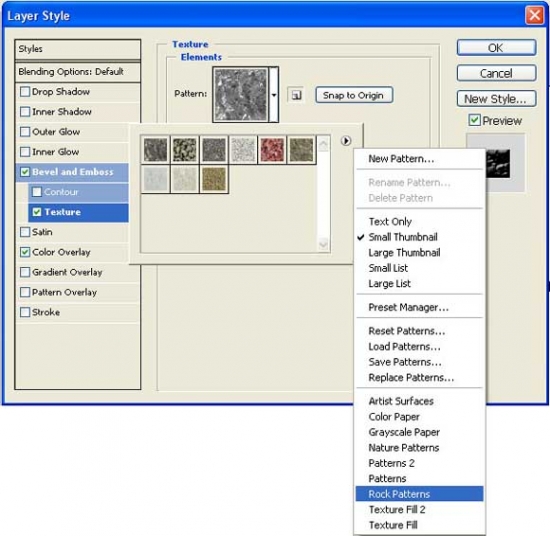This screenshot has width=550, height=536.
Task: Toggle the Preview checkbox
Action: (x=474, y=120)
